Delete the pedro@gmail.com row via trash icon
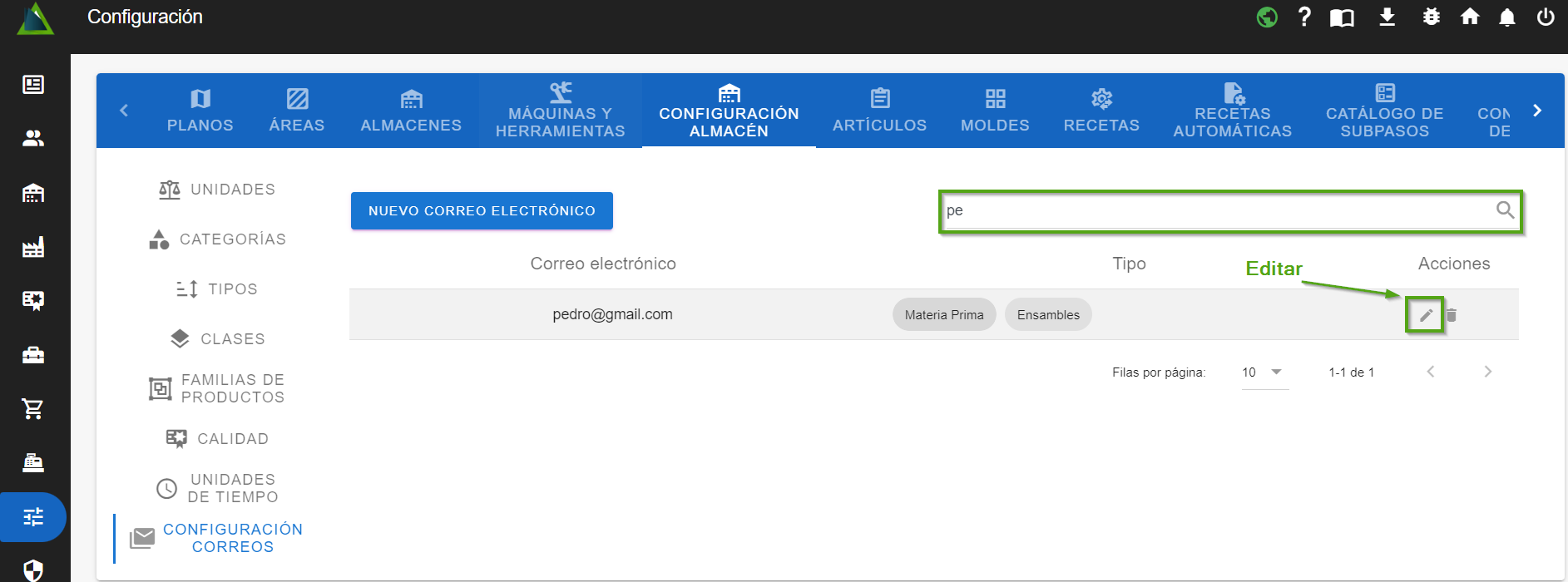 1452,315
